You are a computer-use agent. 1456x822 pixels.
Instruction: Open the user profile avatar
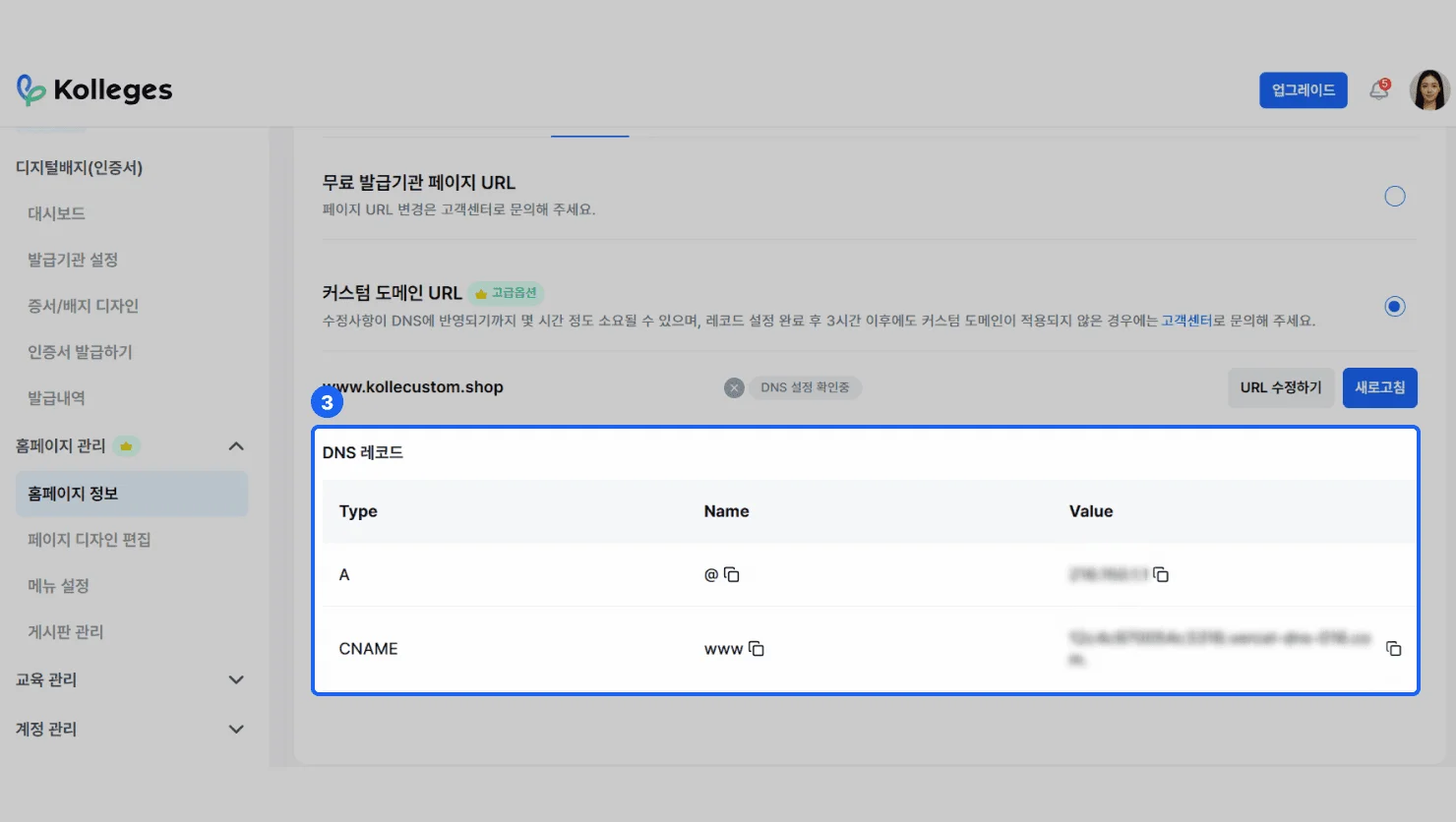(1428, 90)
